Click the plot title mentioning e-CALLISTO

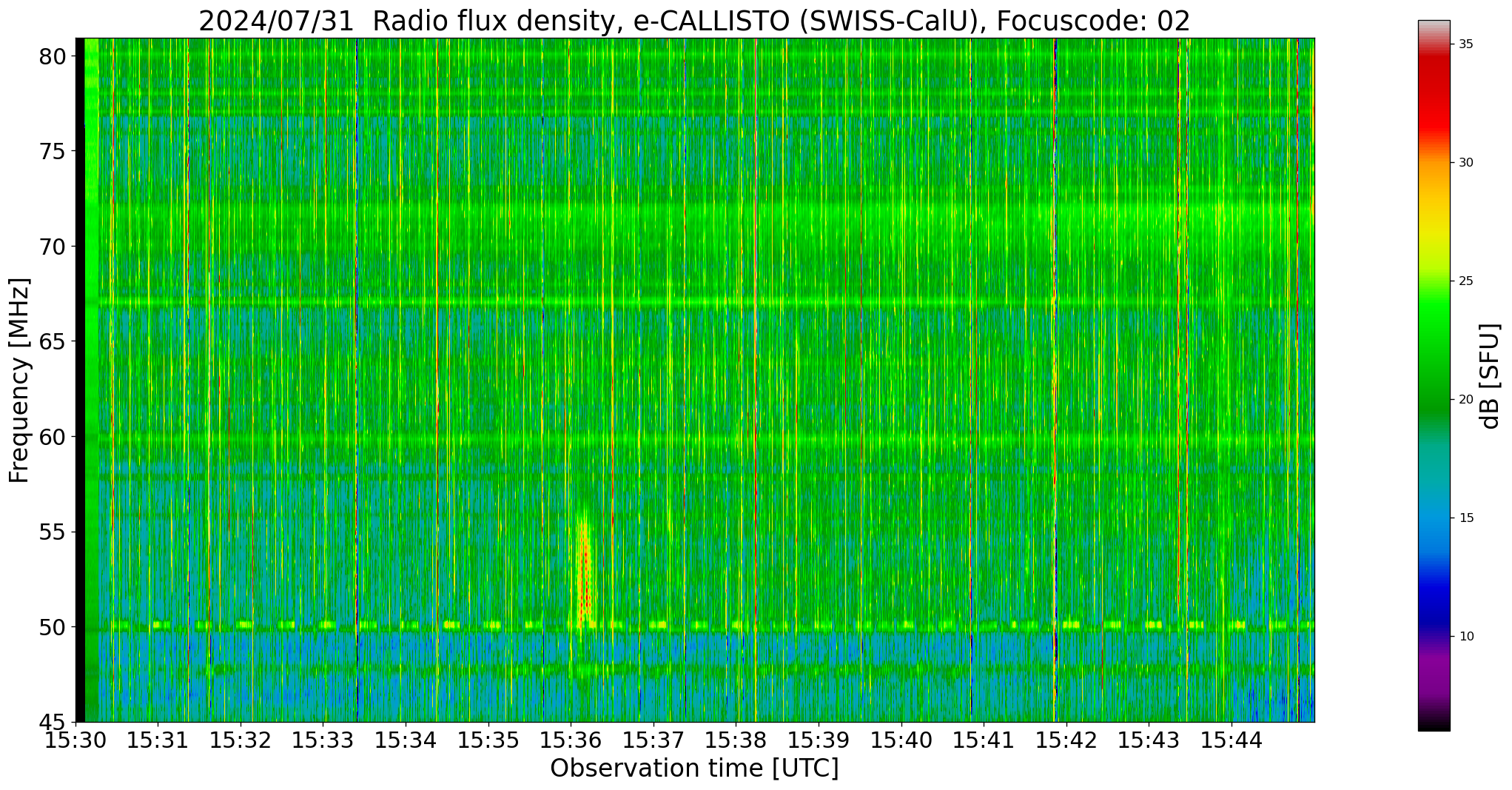694,20
